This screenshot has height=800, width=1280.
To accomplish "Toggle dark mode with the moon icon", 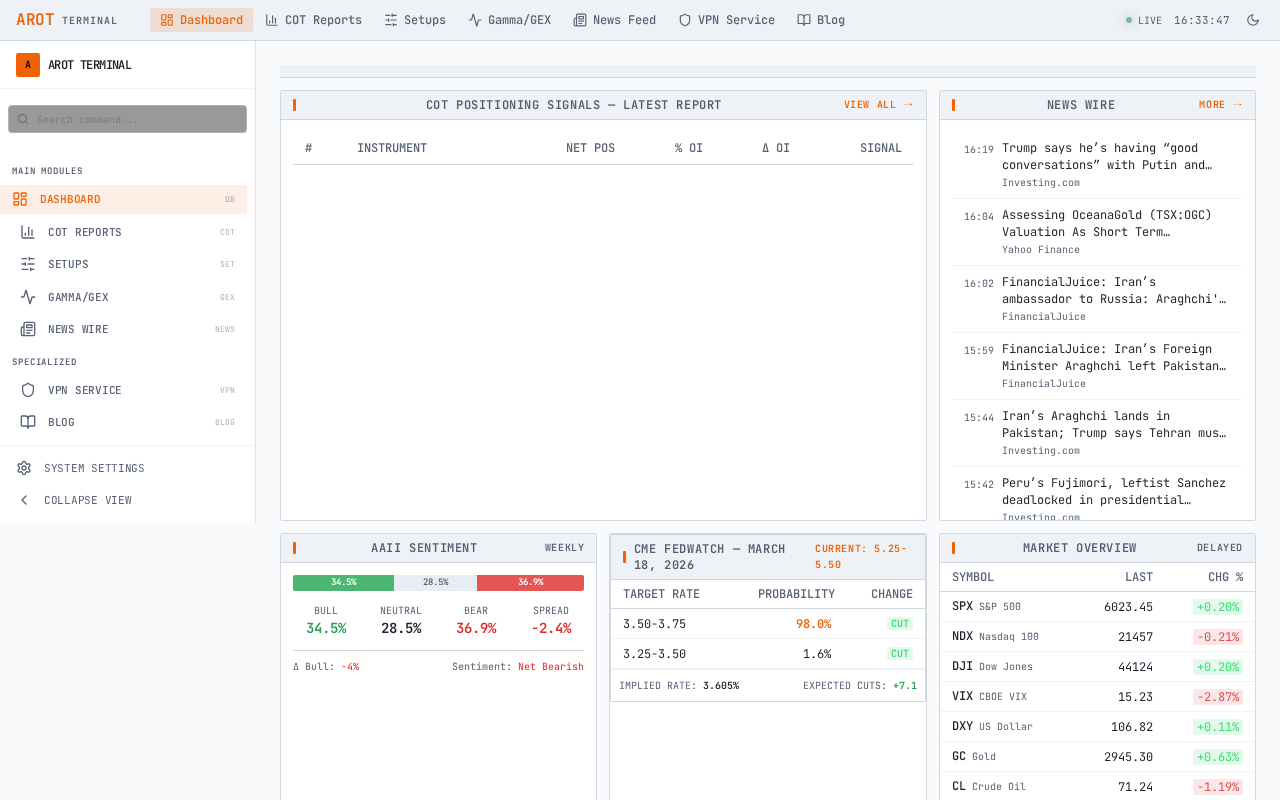I will (1253, 20).
